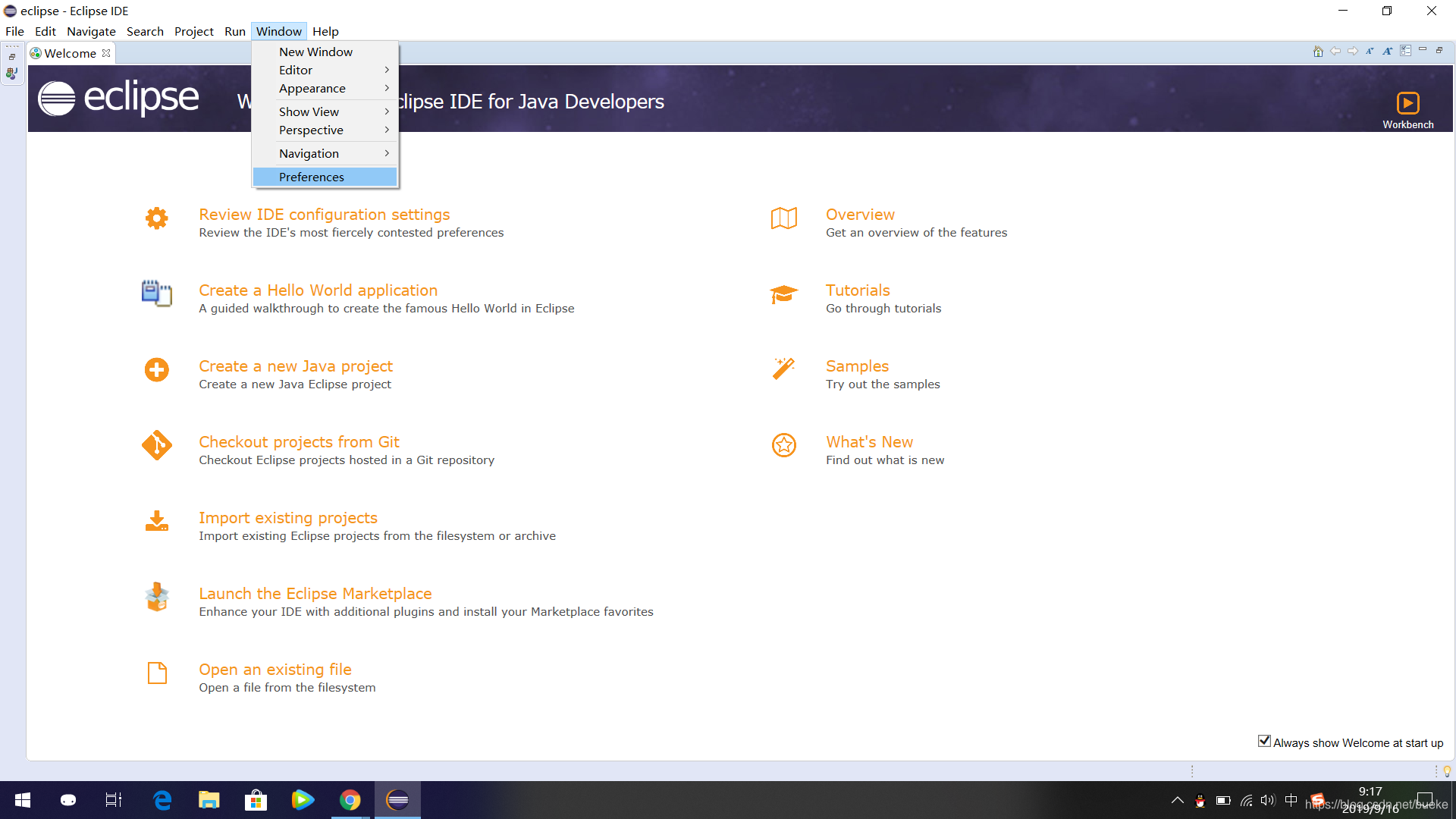Open the Tutorials link
Image resolution: width=1456 pixels, height=819 pixels.
coord(858,290)
